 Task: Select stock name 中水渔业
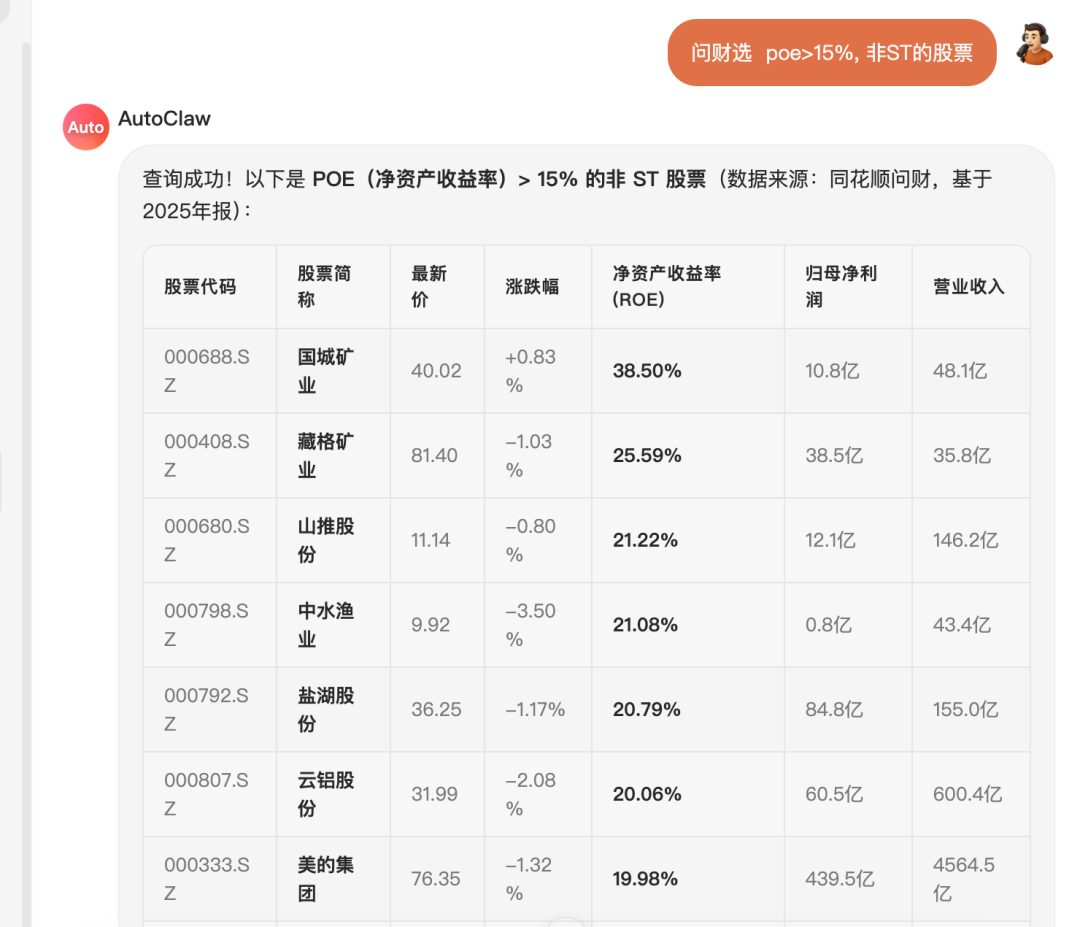pyautogui.click(x=326, y=625)
